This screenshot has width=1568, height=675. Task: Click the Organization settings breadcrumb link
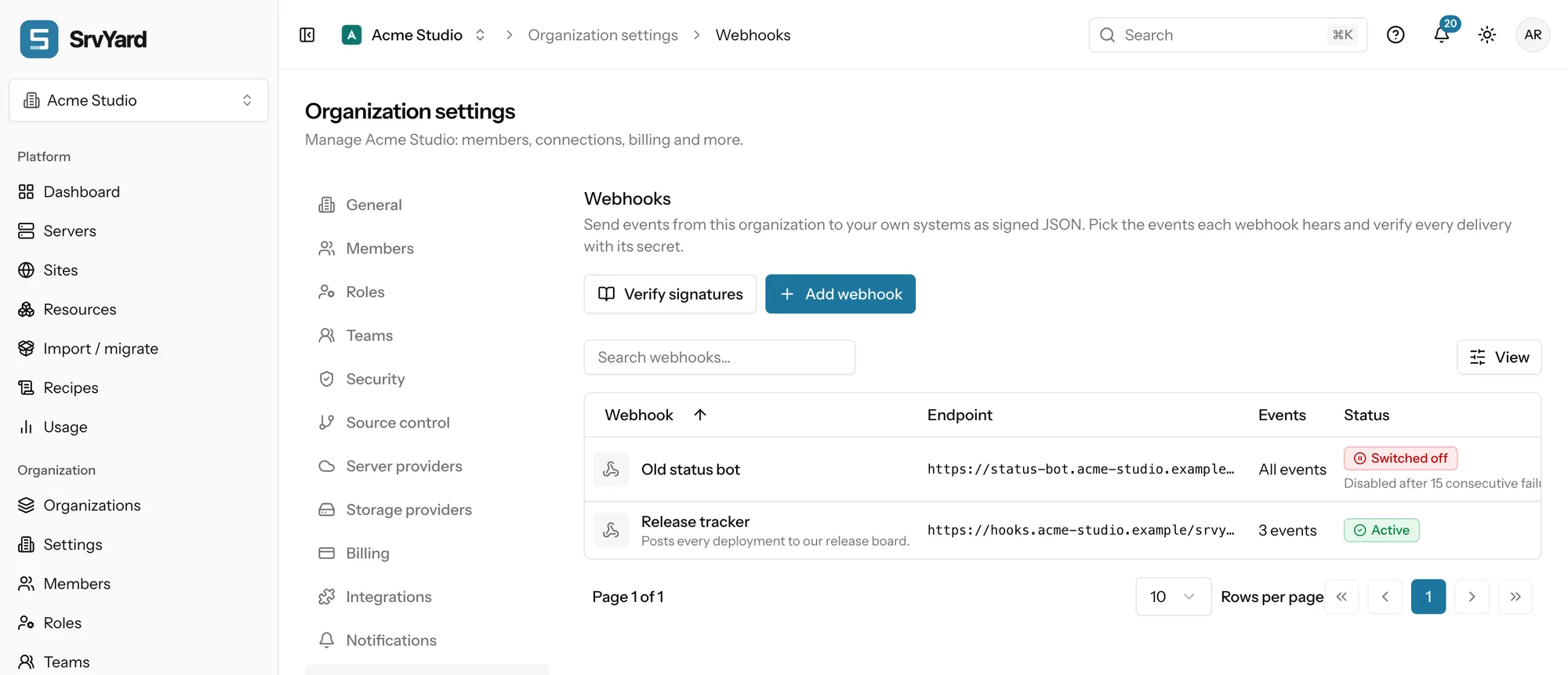603,35
